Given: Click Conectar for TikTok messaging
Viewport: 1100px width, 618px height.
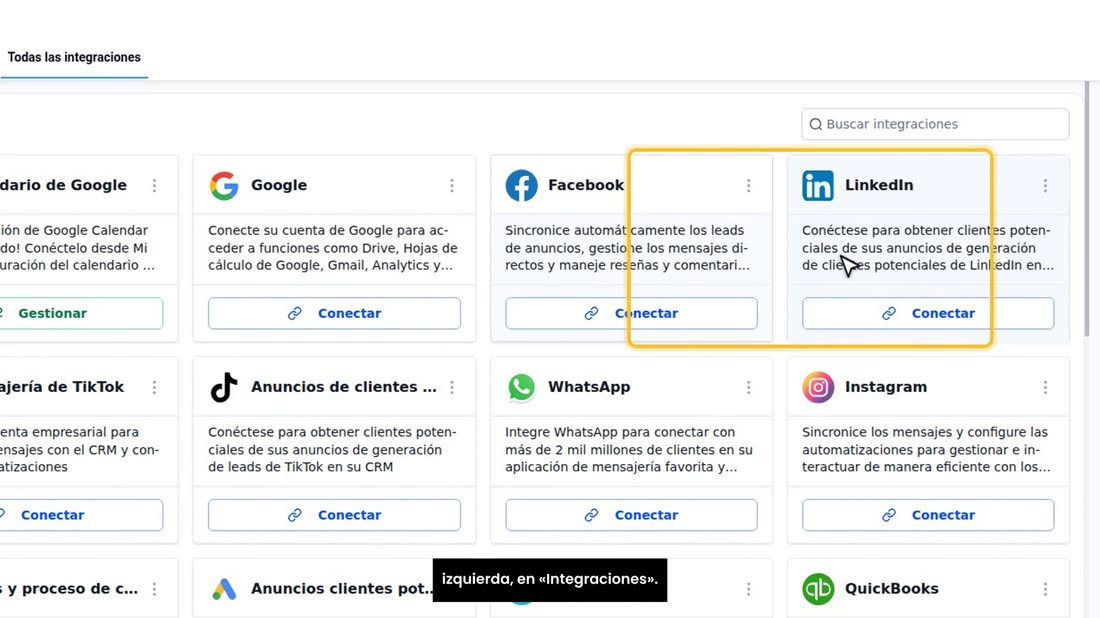Looking at the screenshot, I should click(x=81, y=515).
